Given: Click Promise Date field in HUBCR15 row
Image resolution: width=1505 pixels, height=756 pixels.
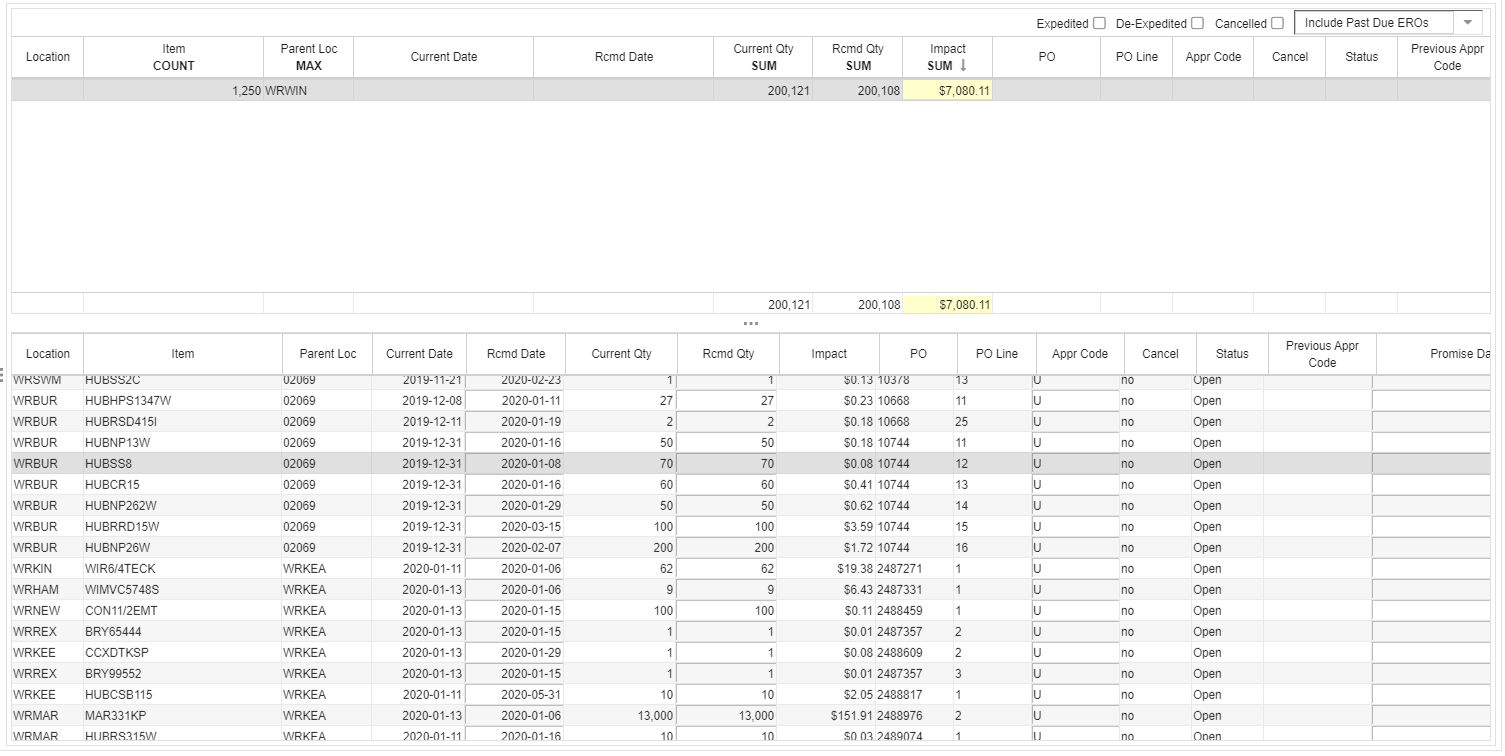Looking at the screenshot, I should pos(1432,485).
